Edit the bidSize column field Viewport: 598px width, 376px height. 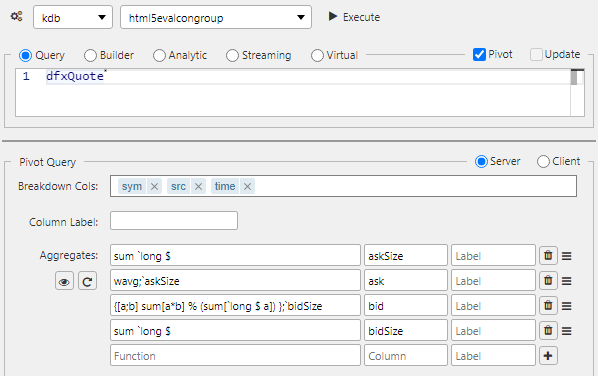tap(406, 331)
